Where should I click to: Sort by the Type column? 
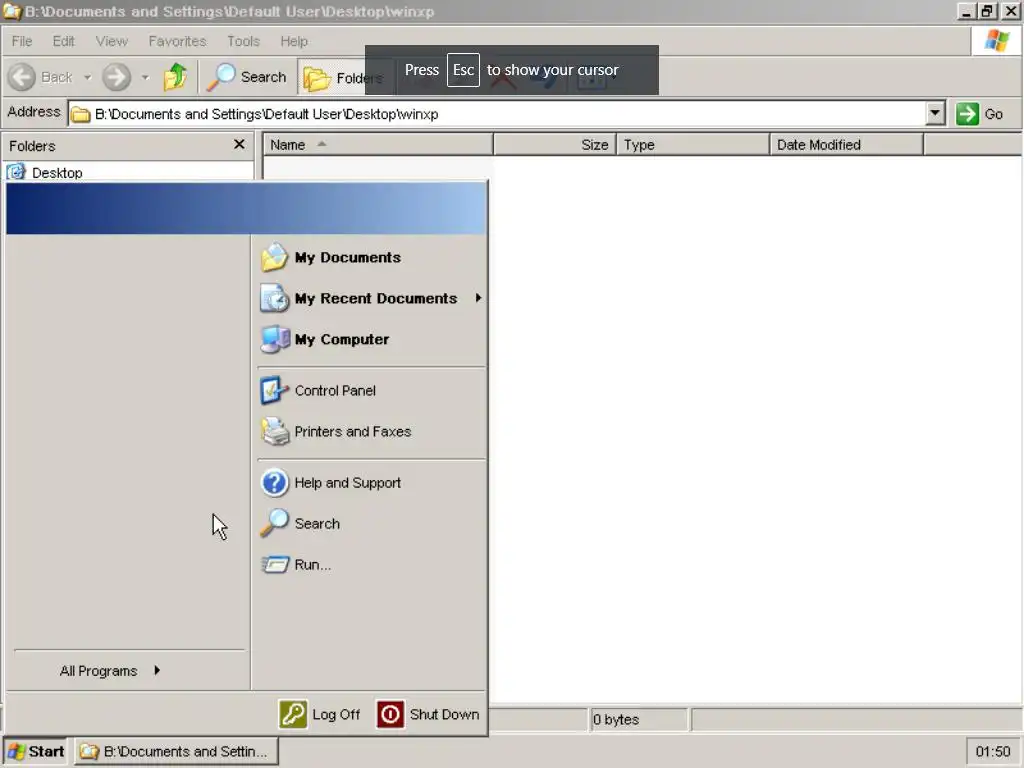click(x=693, y=145)
